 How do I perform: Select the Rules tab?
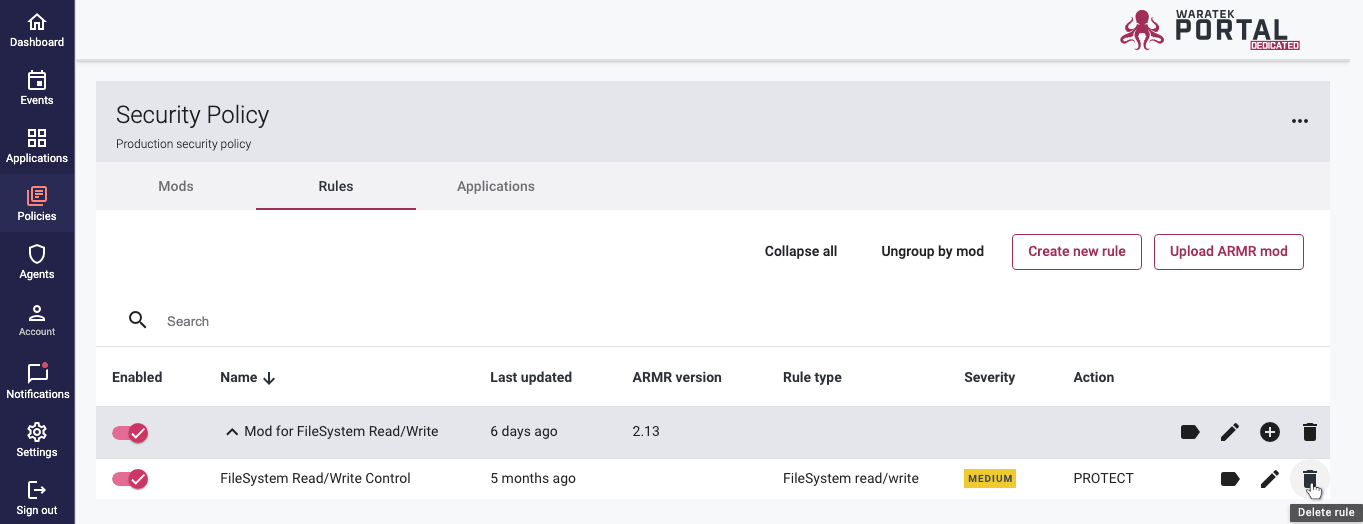(x=336, y=186)
